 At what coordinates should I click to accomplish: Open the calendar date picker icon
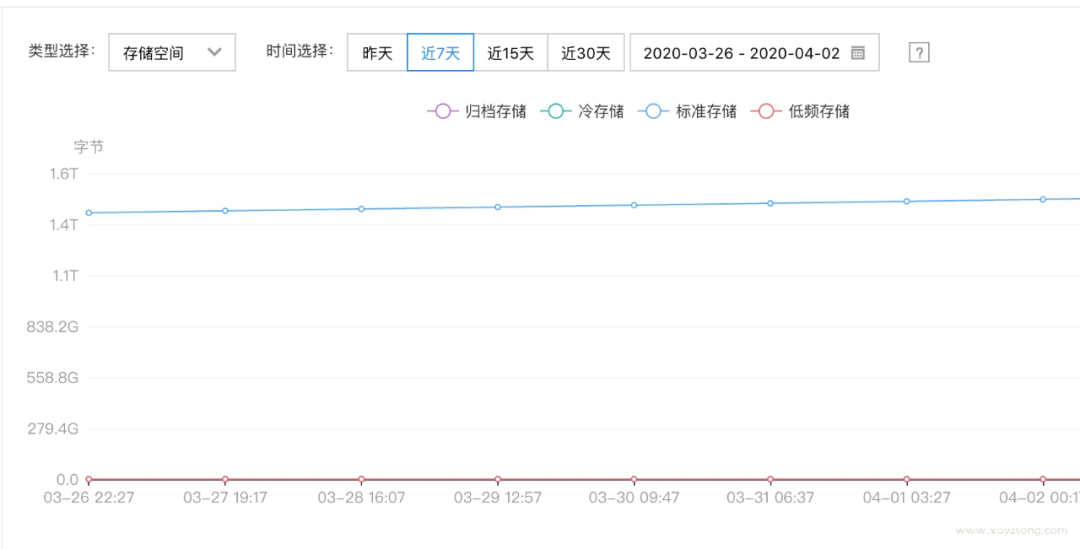click(858, 53)
